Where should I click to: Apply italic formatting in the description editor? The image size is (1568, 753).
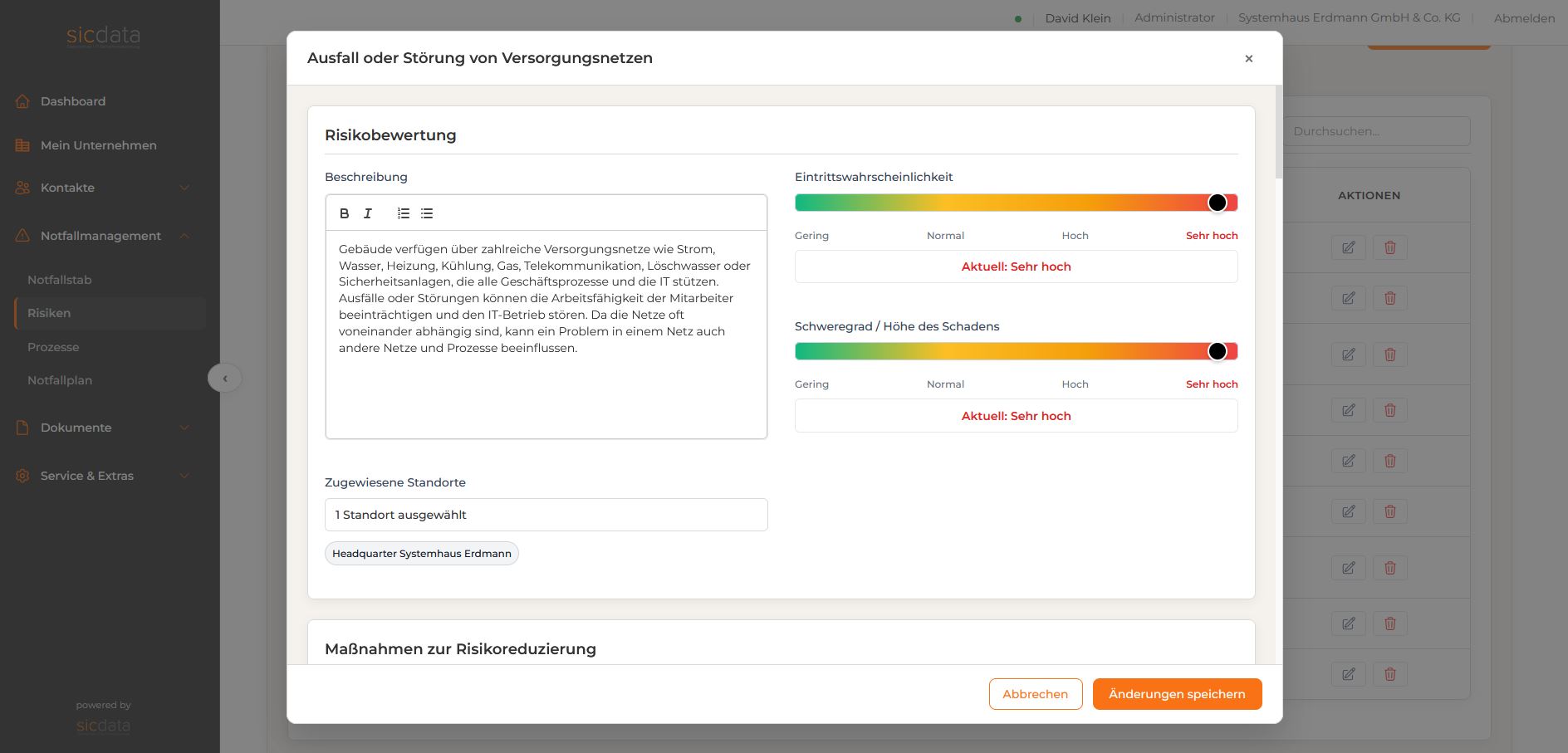pyautogui.click(x=367, y=213)
